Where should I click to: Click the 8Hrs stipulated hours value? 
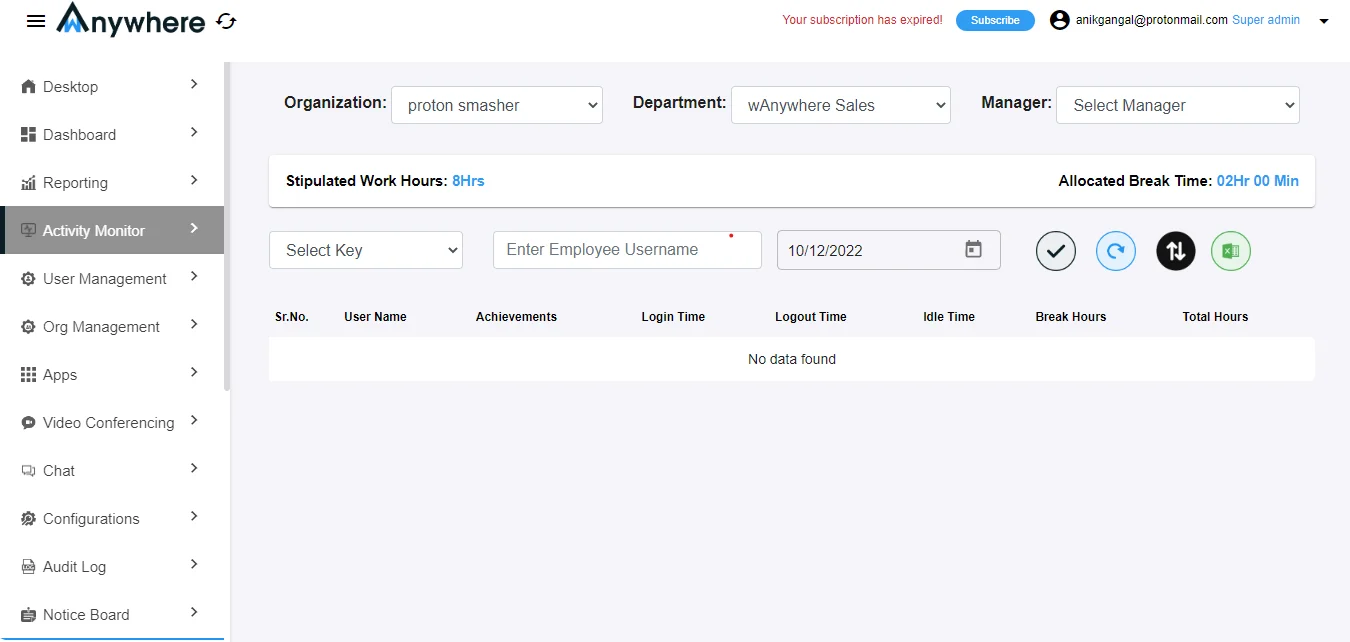pyautogui.click(x=468, y=181)
